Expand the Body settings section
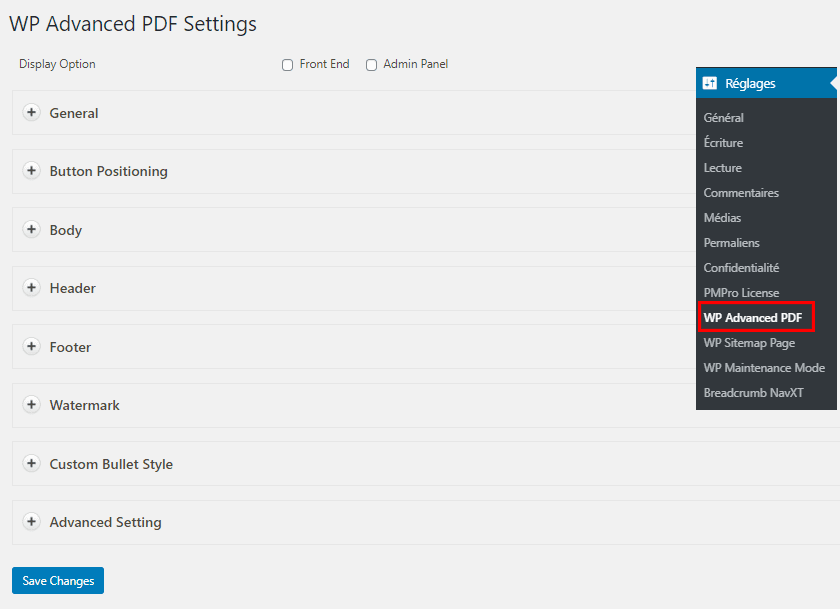840x609 pixels. 31,229
